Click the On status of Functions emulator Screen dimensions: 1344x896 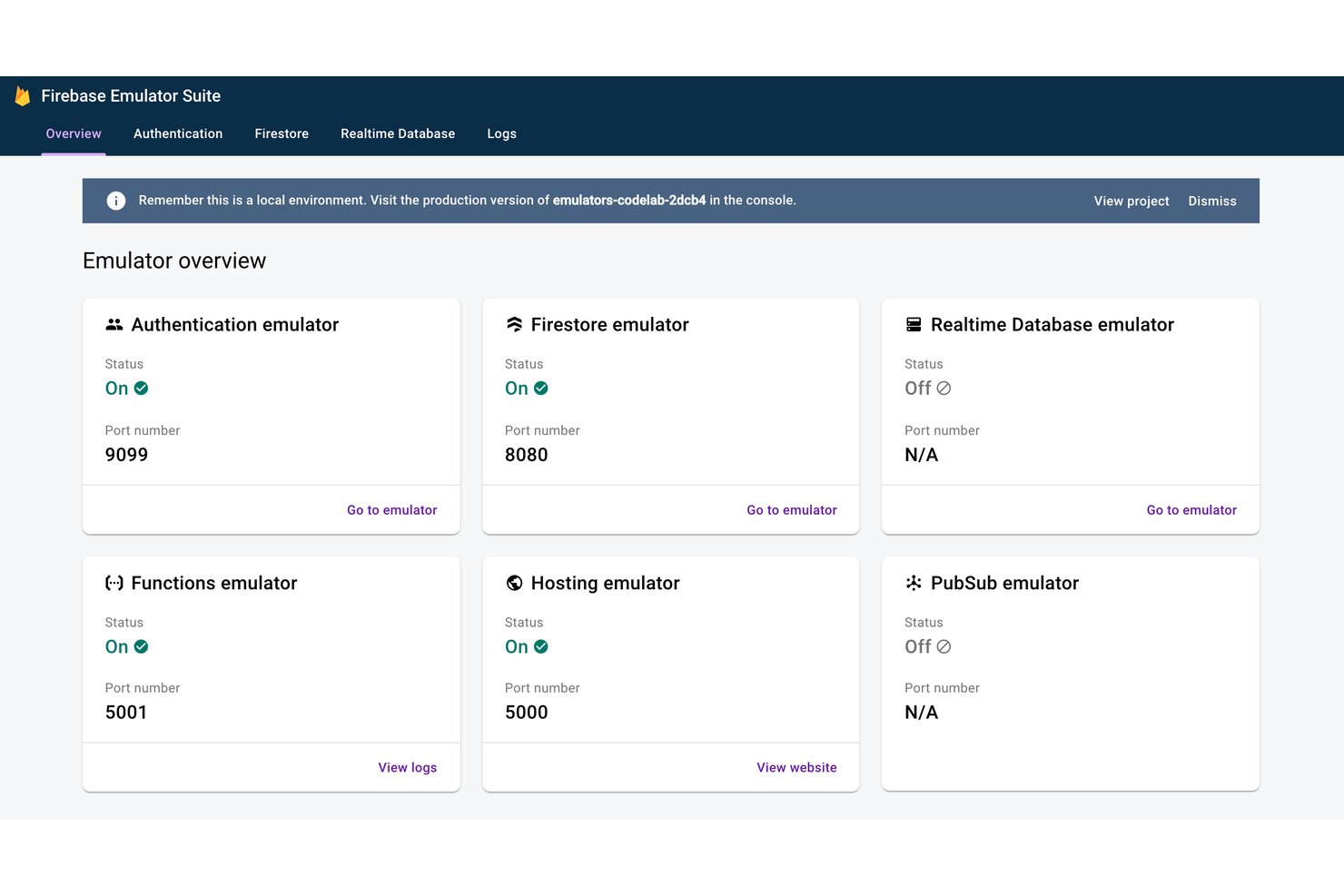tap(116, 646)
